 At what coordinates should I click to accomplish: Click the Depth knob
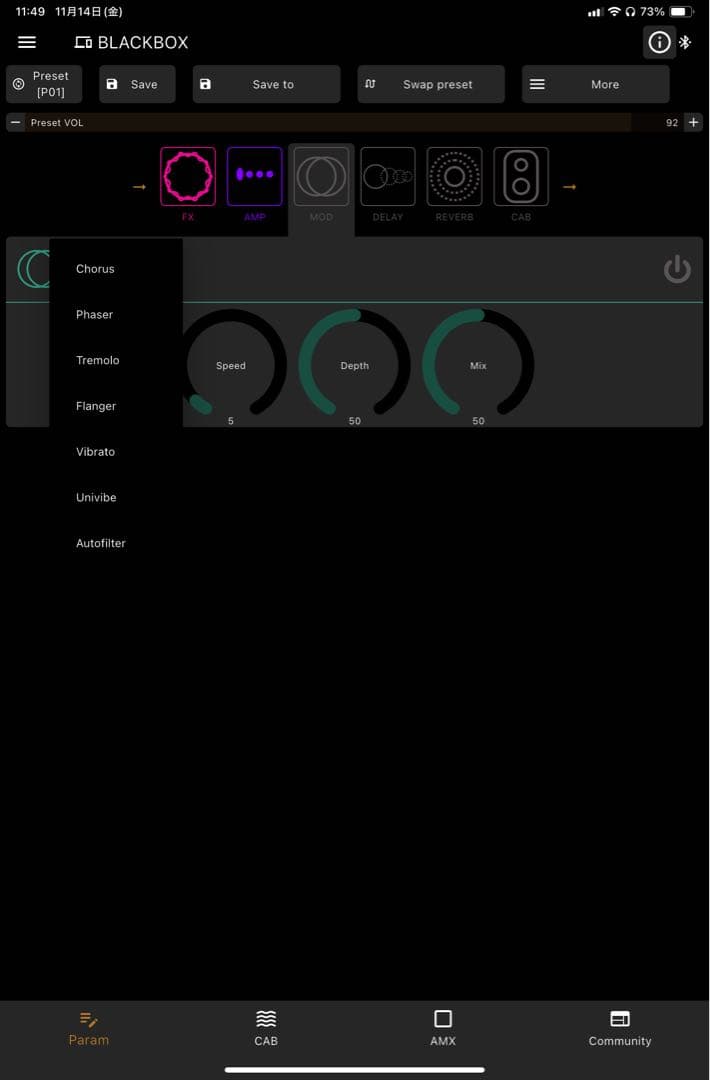click(x=355, y=365)
